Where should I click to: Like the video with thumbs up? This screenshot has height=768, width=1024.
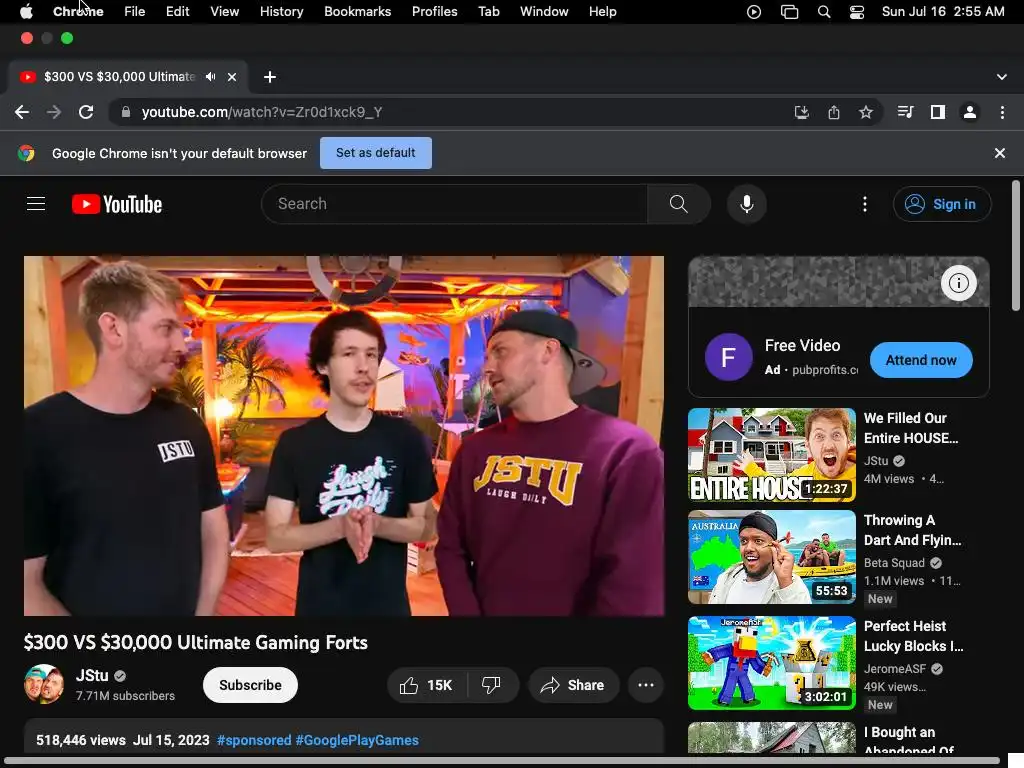tap(427, 685)
